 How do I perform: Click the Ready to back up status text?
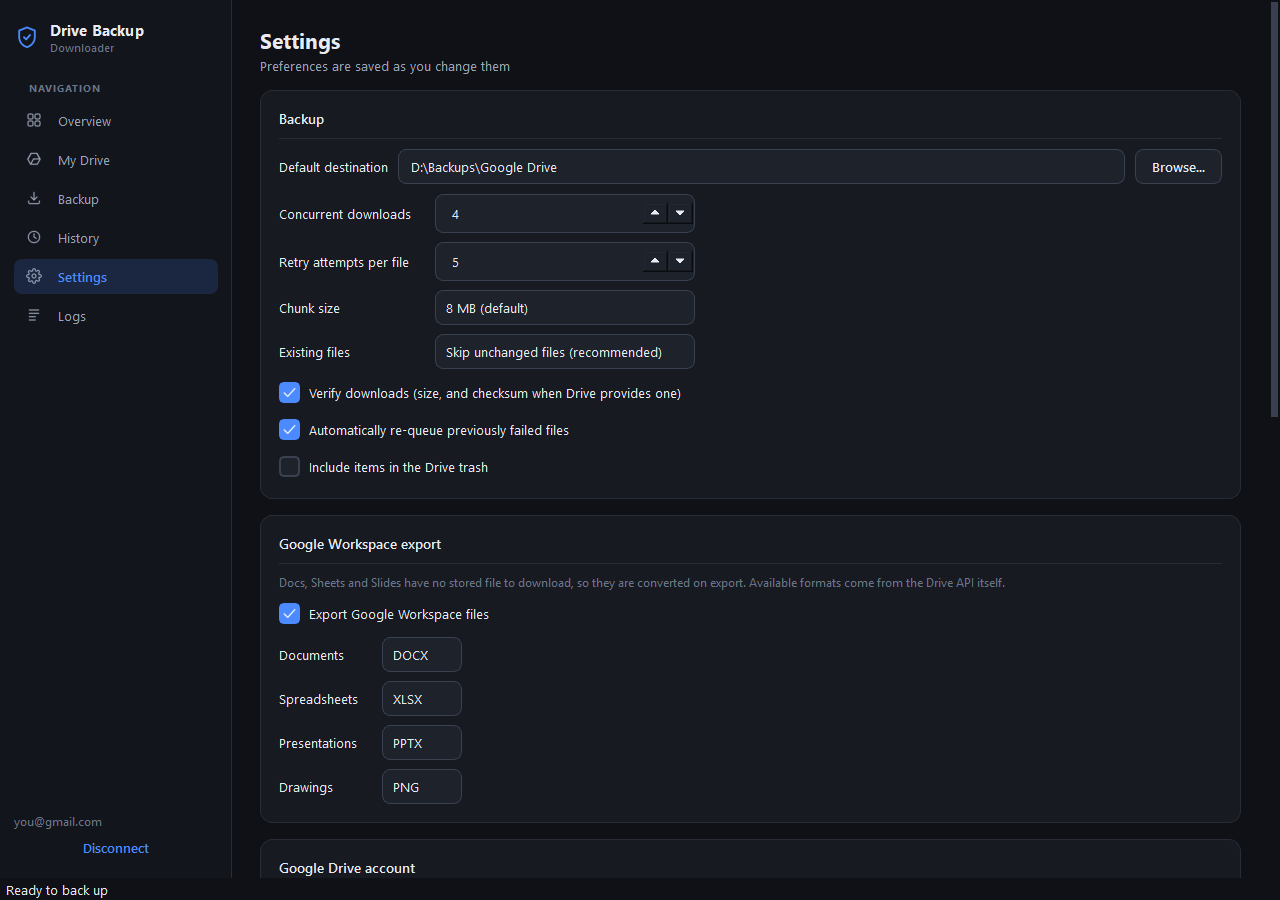pos(57,890)
